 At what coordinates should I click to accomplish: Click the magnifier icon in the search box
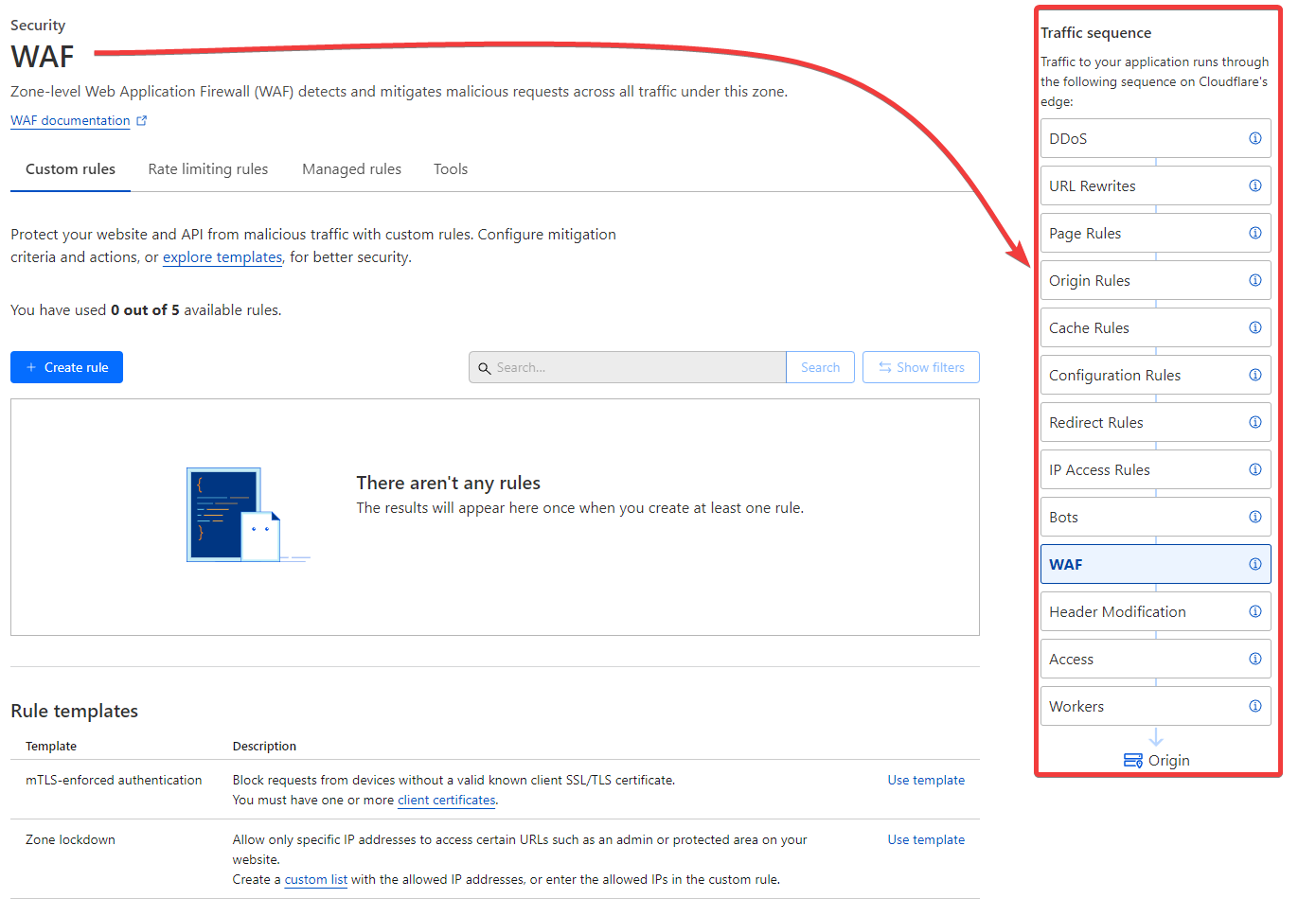tap(486, 367)
